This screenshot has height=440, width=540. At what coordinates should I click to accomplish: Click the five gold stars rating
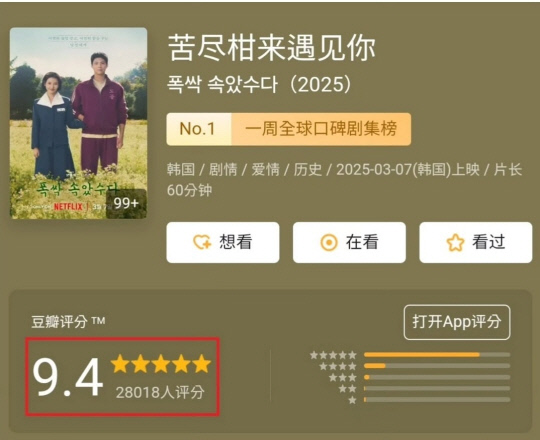pyautogui.click(x=161, y=364)
